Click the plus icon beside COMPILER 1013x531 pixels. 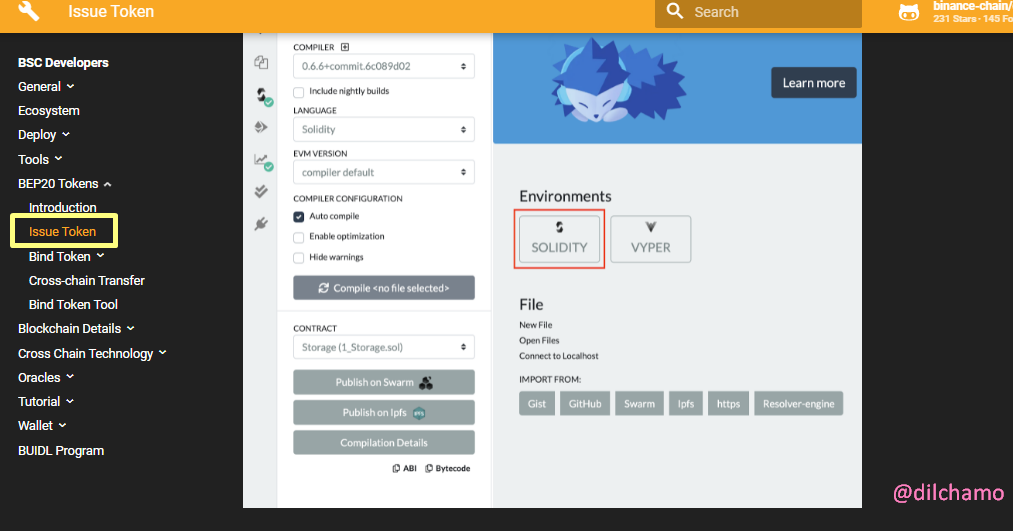pos(345,47)
